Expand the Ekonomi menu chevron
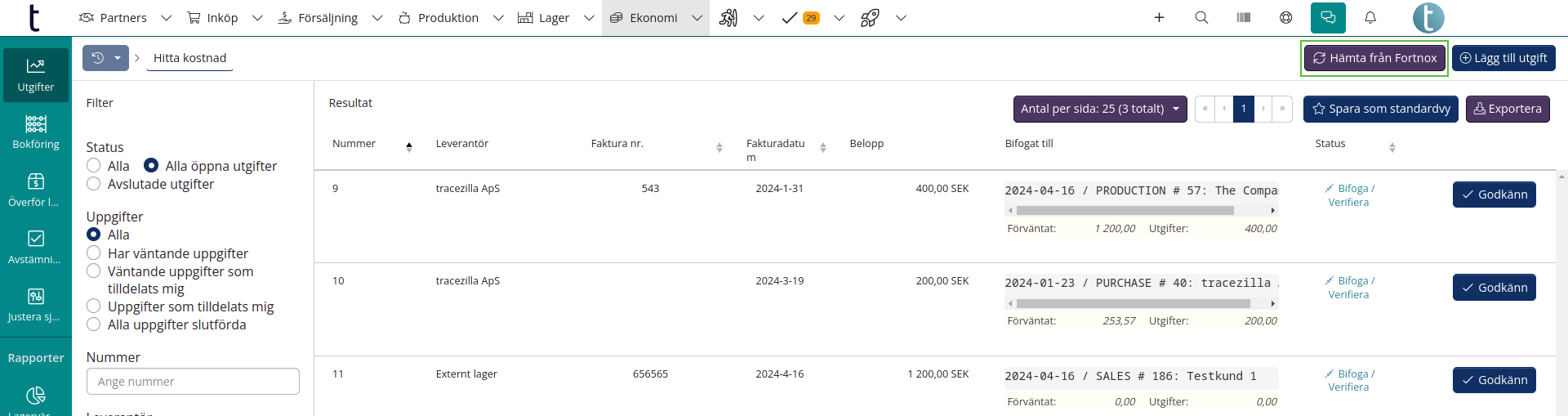 pyautogui.click(x=697, y=18)
